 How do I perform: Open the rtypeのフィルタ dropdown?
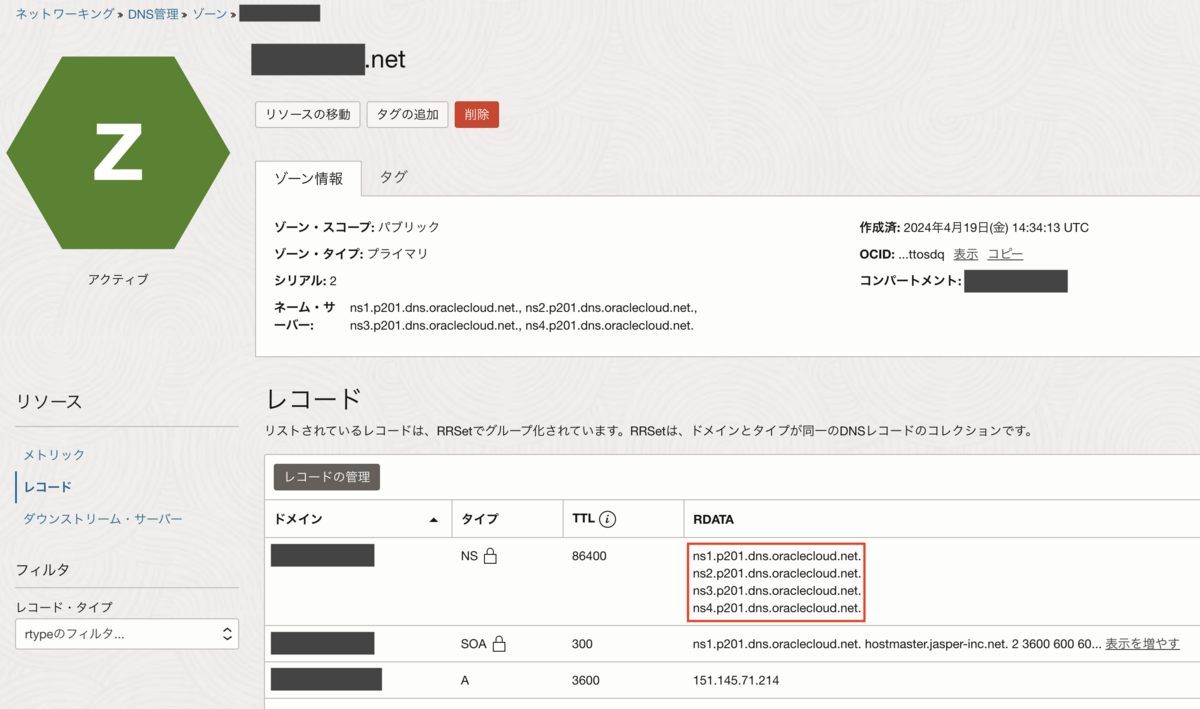pos(127,634)
